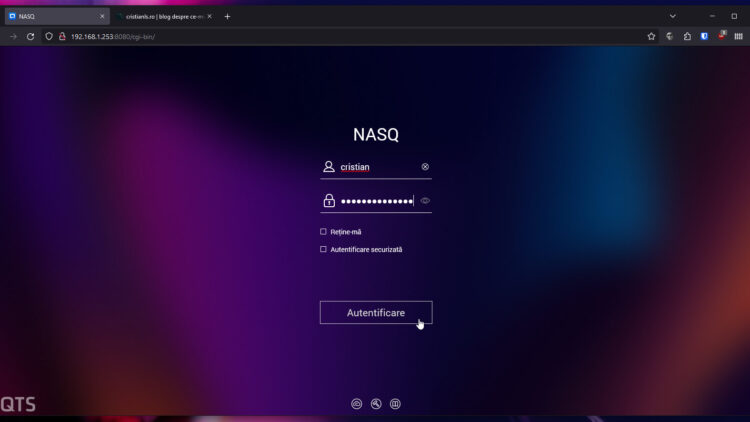Click the NASQ heading text
This screenshot has height=422, width=750.
(x=376, y=134)
